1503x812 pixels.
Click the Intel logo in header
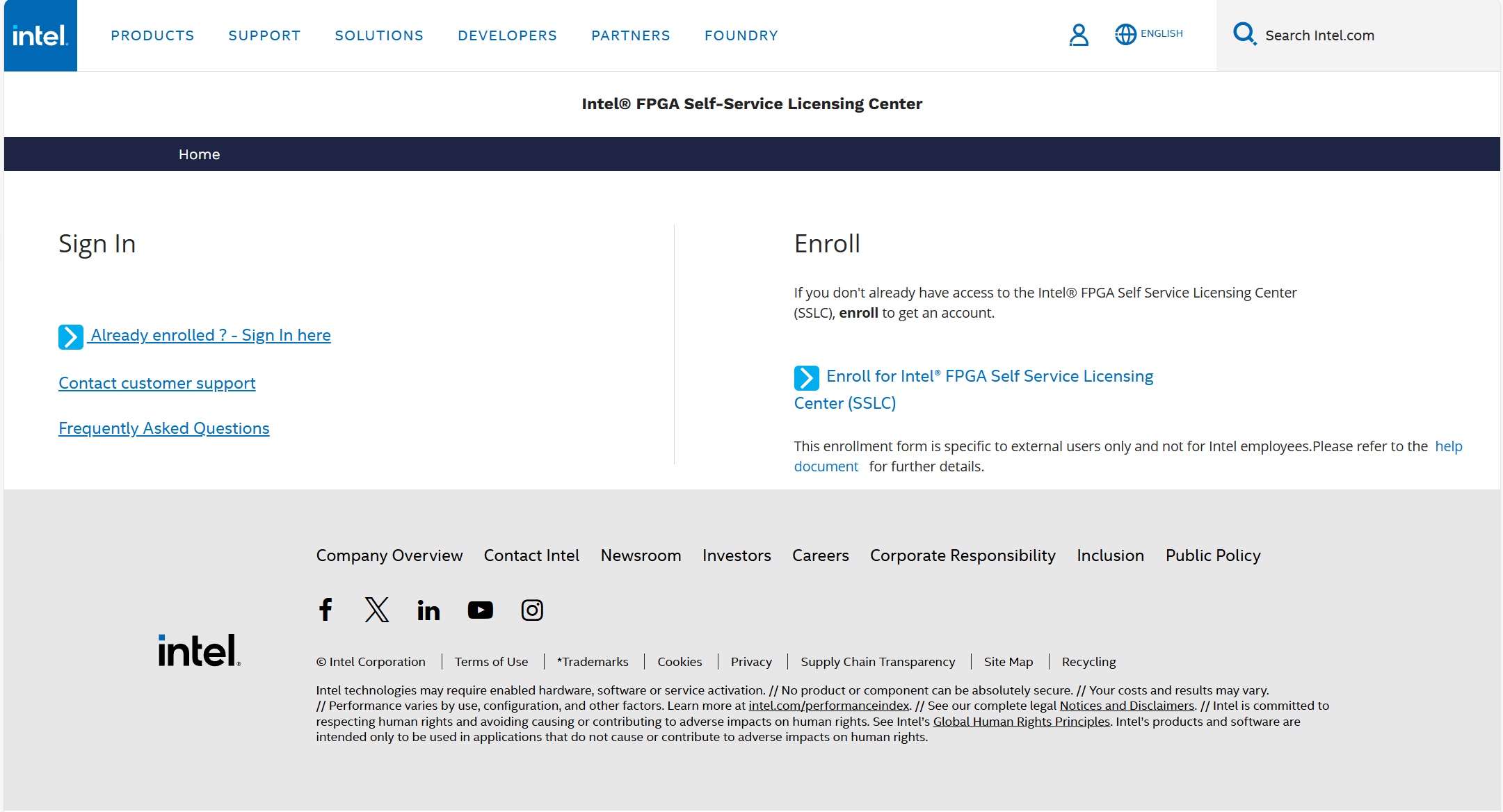40,35
